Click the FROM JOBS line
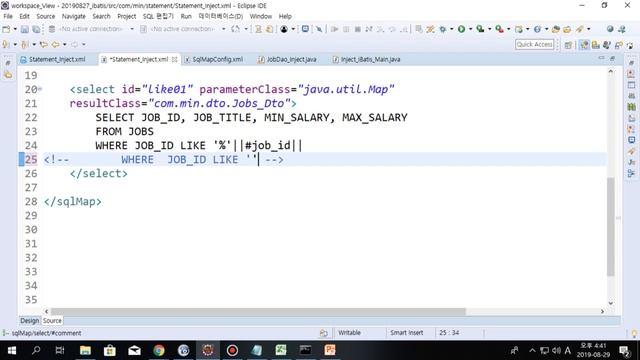This screenshot has width=640, height=360. (x=124, y=131)
